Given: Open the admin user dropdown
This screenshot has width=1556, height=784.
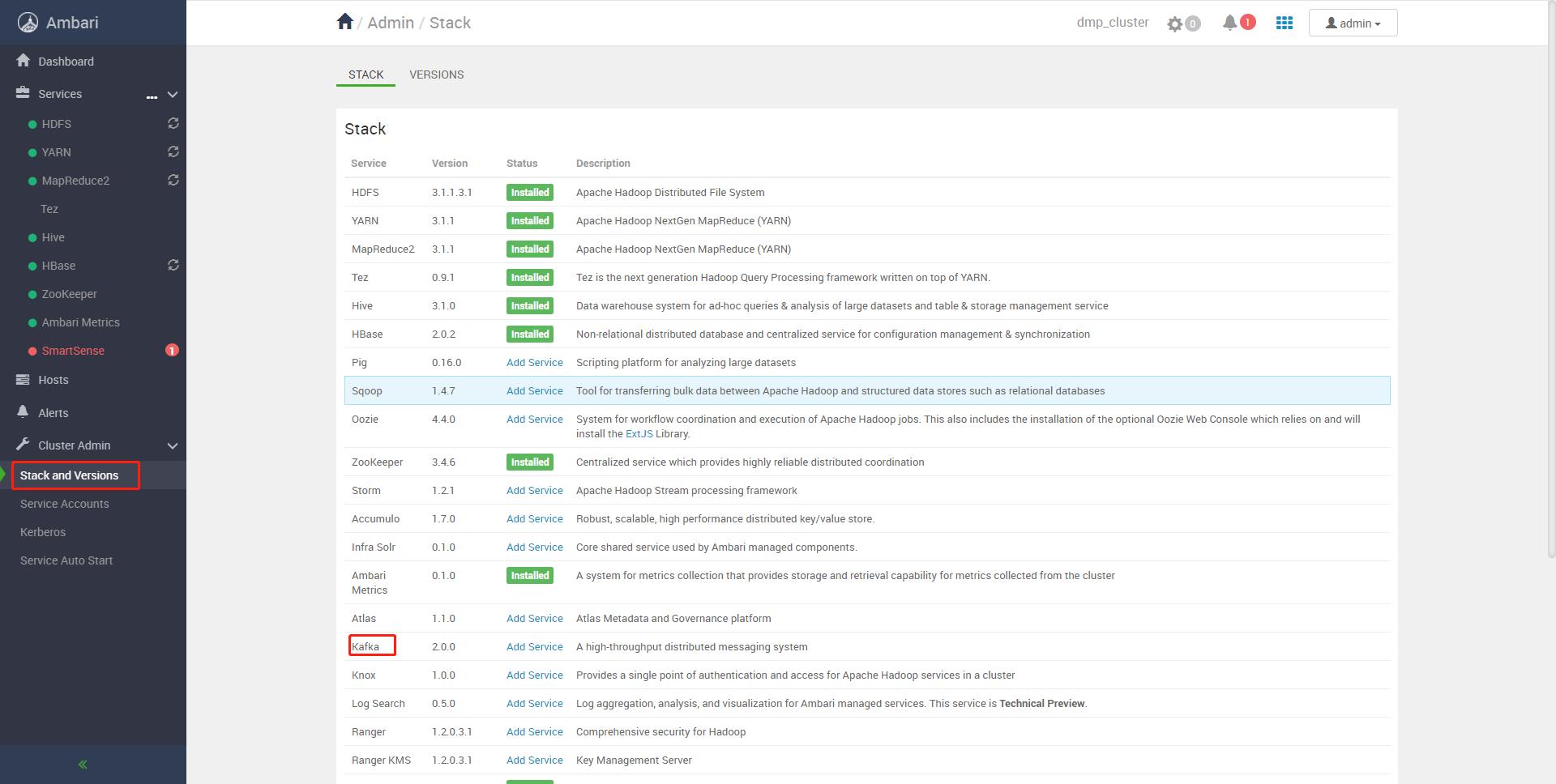Looking at the screenshot, I should [1353, 23].
